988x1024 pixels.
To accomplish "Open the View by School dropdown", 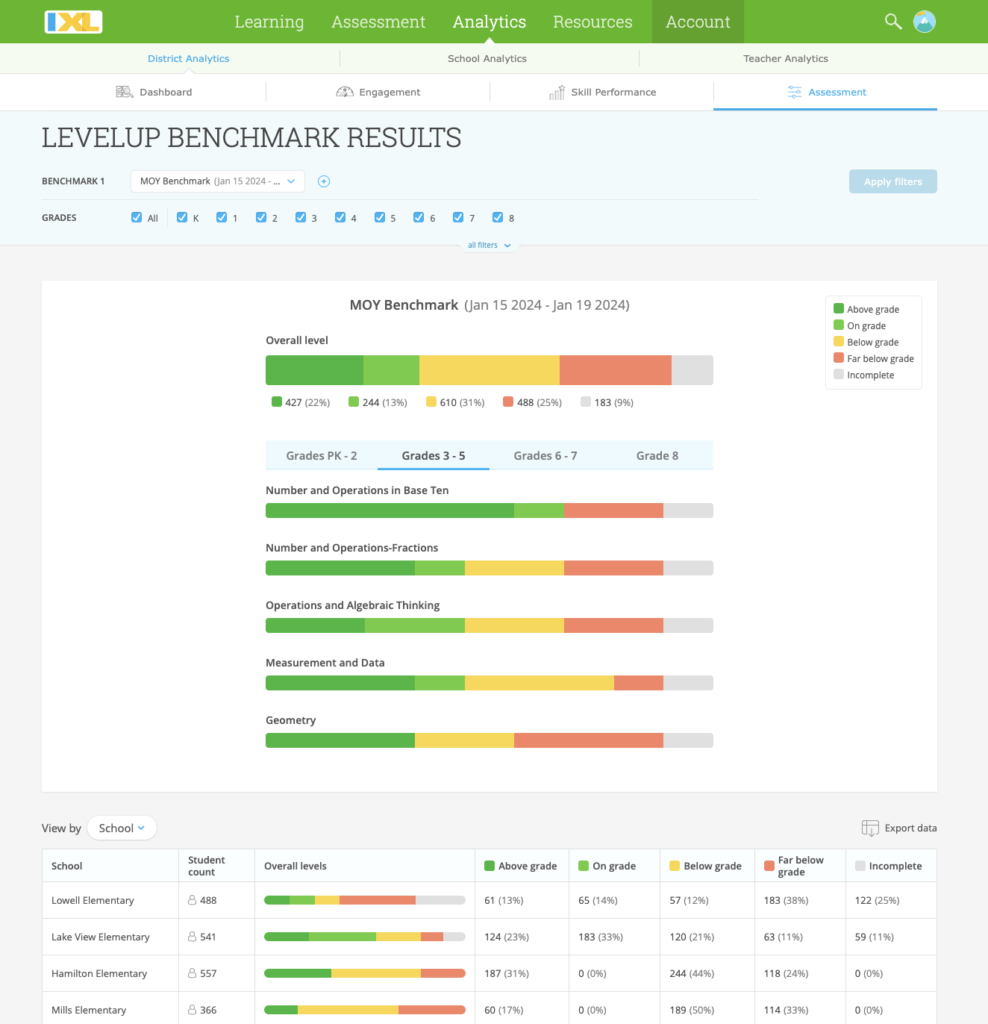I will [121, 828].
